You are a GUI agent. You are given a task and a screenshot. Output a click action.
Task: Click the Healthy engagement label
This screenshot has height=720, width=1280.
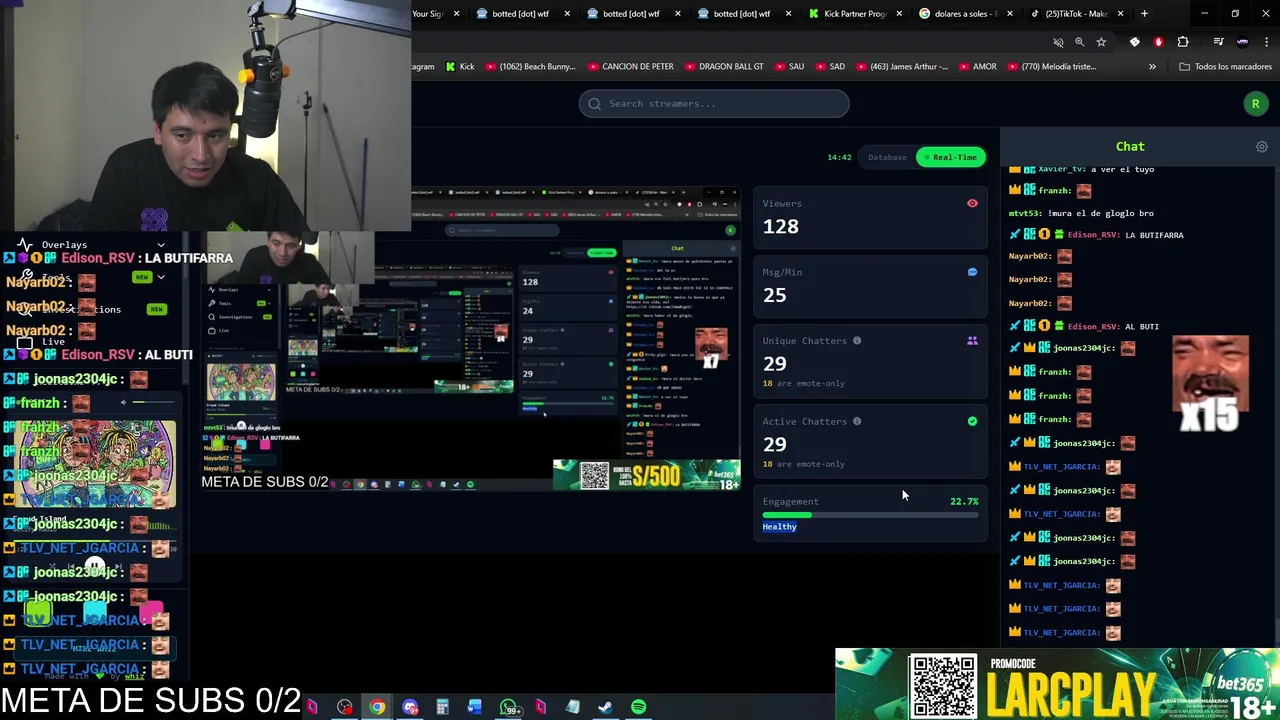779,527
